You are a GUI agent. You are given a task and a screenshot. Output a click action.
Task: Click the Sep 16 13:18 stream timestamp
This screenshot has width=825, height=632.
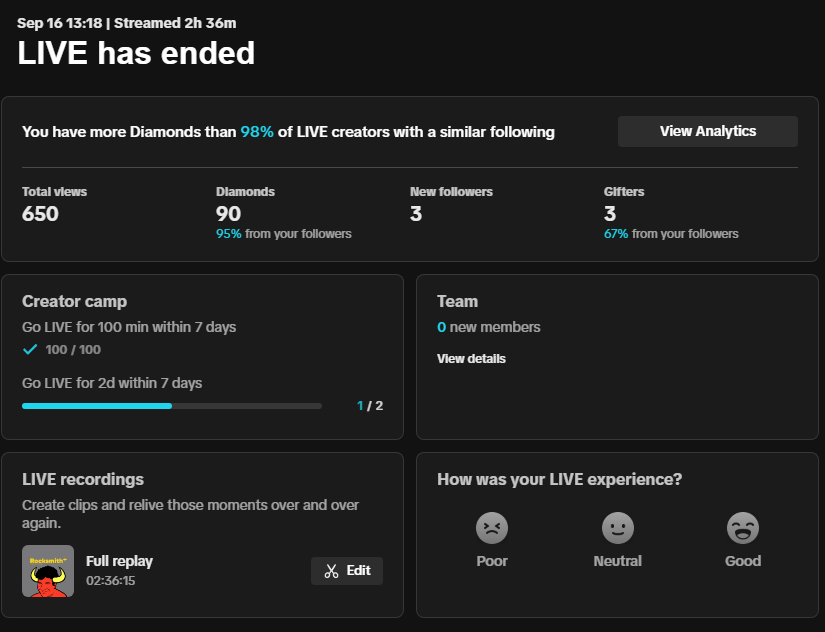click(x=59, y=23)
